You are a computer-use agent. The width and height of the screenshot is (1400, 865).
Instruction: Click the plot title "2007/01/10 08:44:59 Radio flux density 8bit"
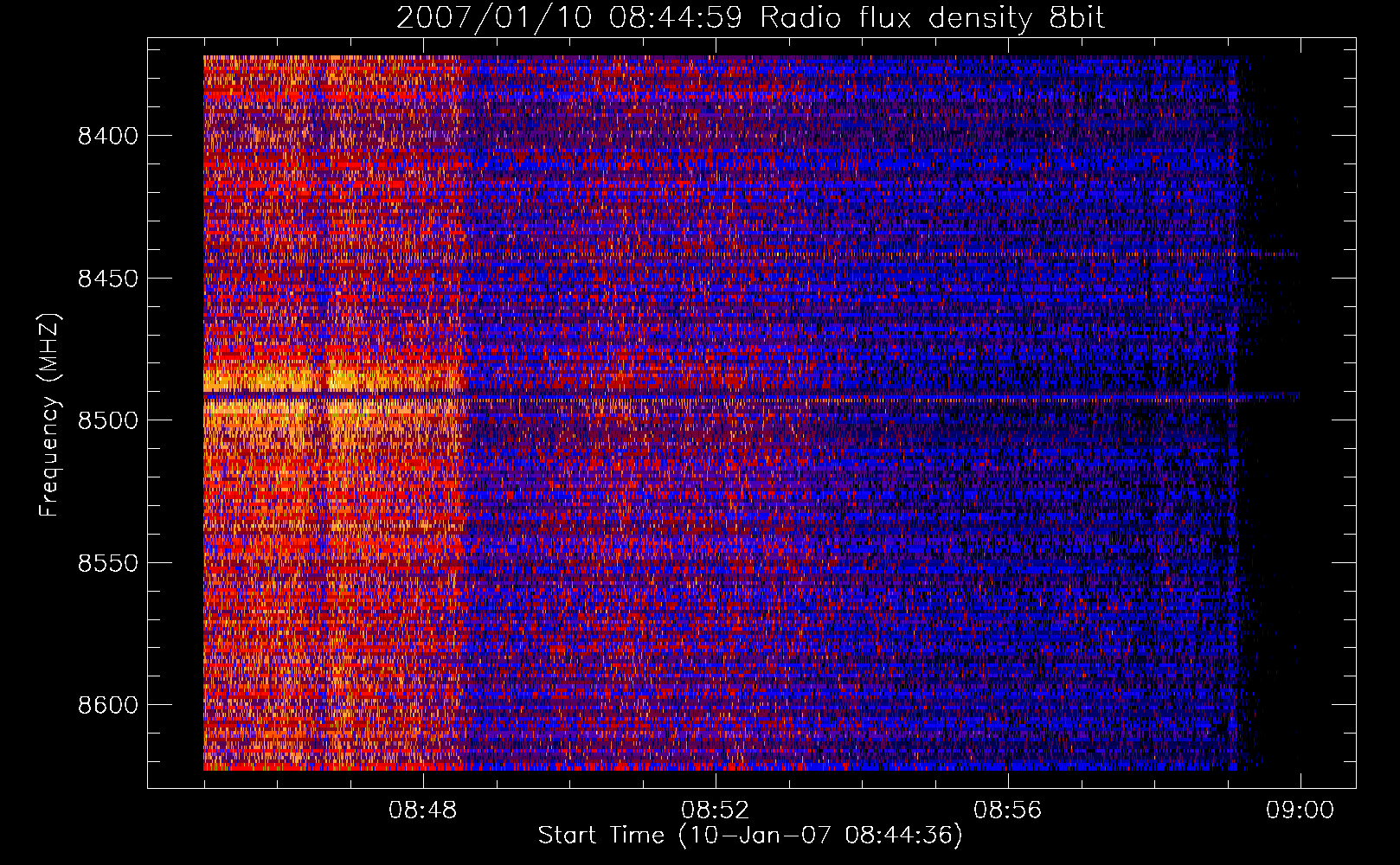point(750,18)
